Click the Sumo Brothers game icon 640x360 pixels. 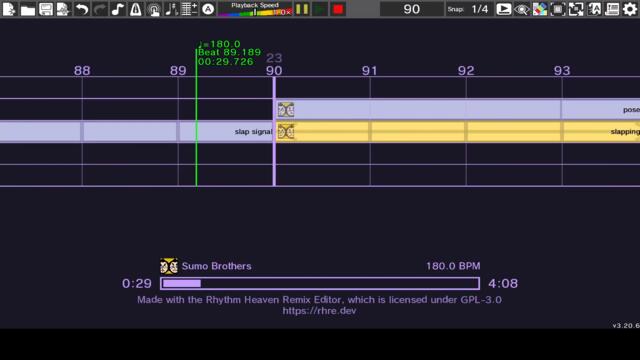(x=169, y=266)
